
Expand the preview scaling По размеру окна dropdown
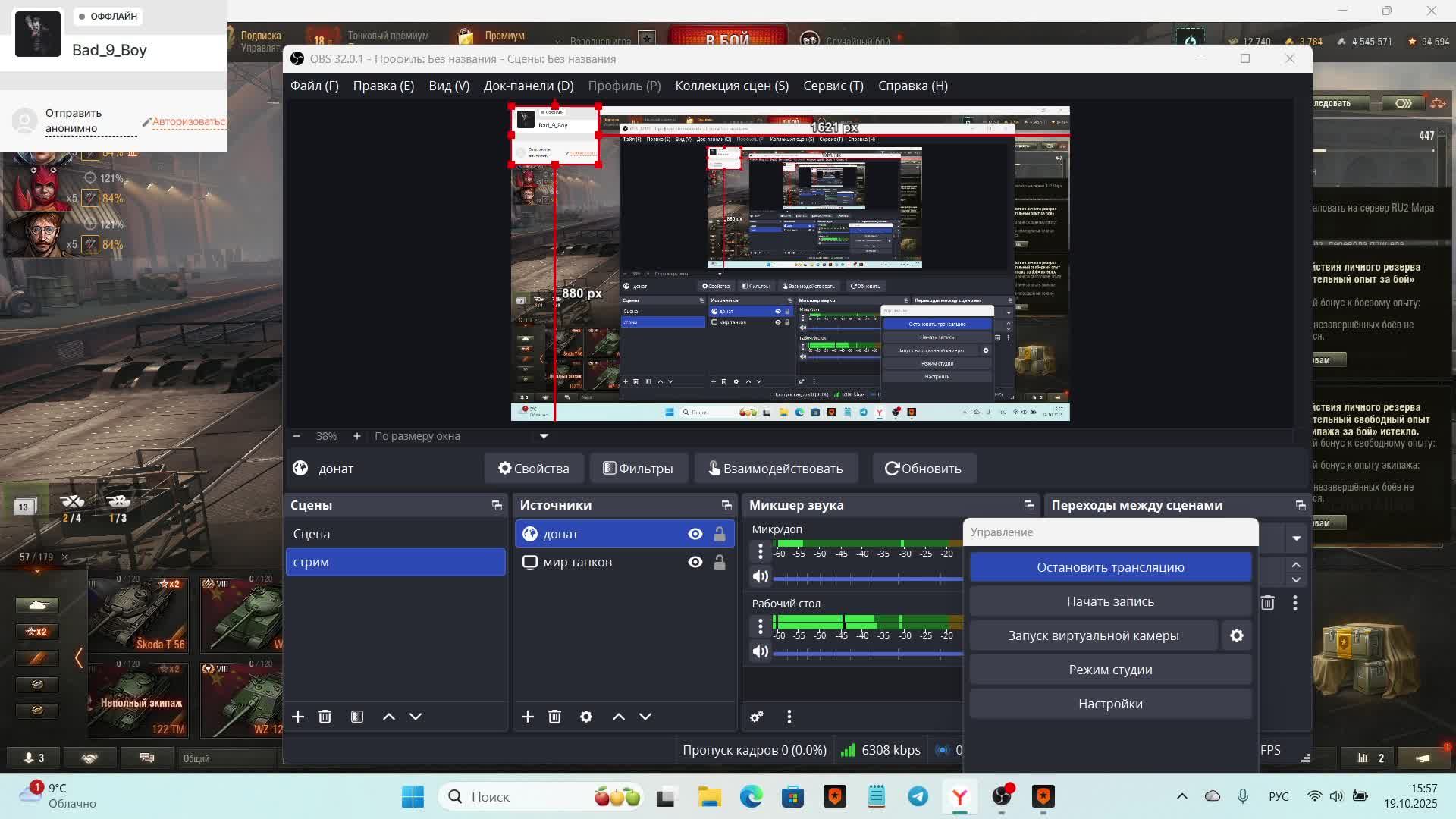[x=544, y=436]
